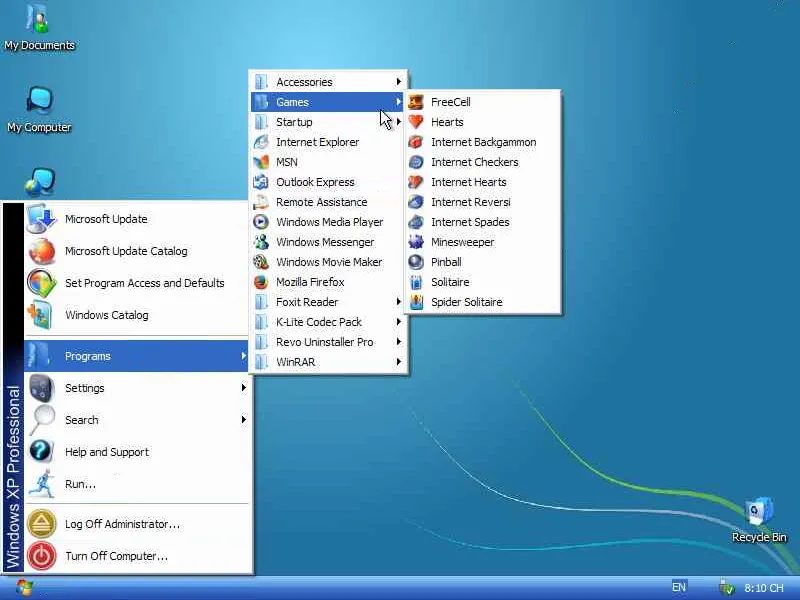Expand the Search submenu arrow
Image resolution: width=800 pixels, height=600 pixels.
click(x=243, y=420)
